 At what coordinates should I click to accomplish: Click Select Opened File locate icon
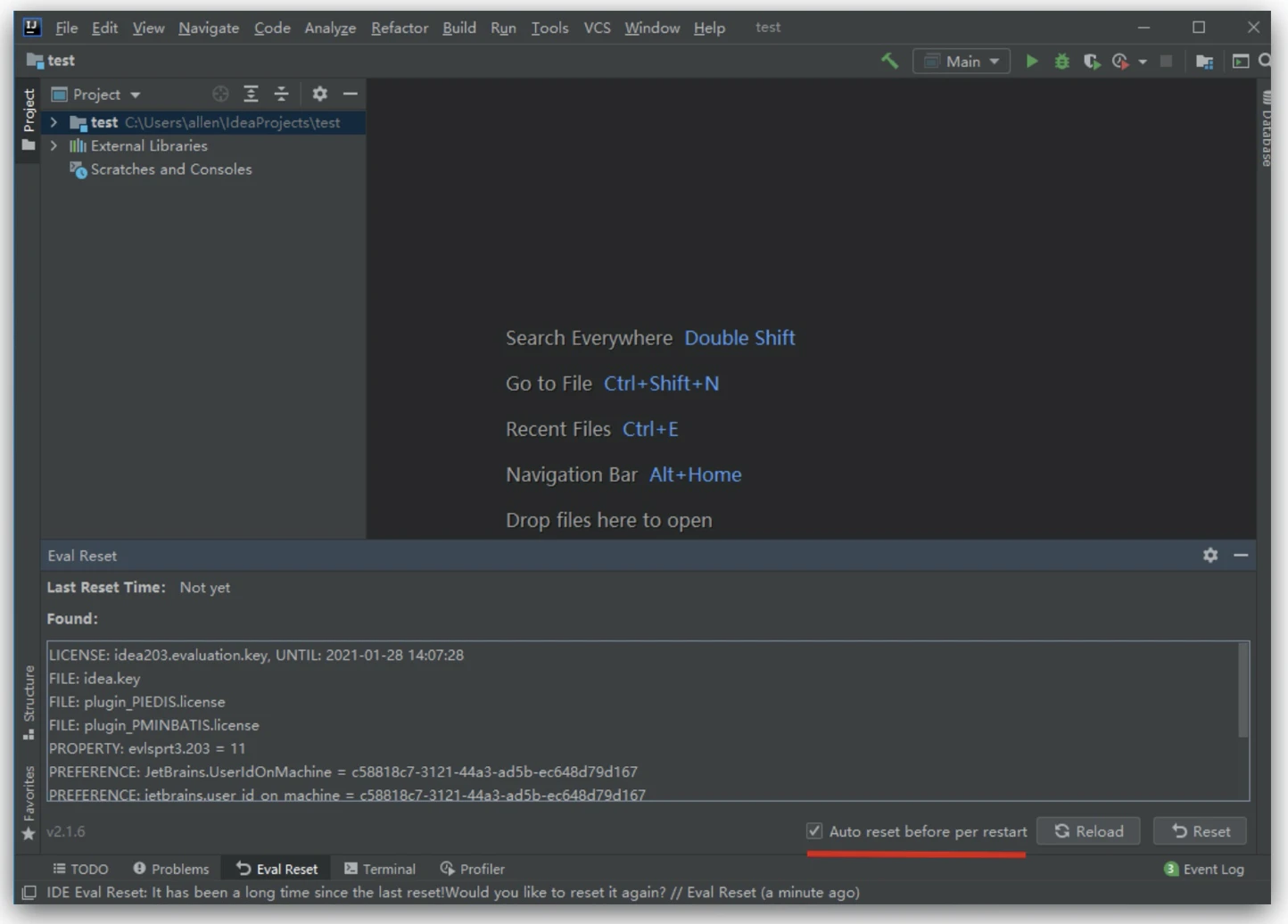[x=220, y=94]
